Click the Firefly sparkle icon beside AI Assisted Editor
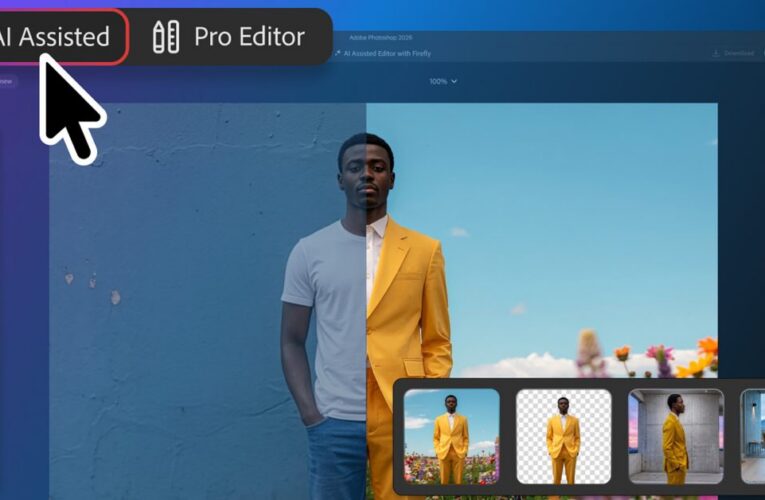The width and height of the screenshot is (765, 500). pos(338,53)
